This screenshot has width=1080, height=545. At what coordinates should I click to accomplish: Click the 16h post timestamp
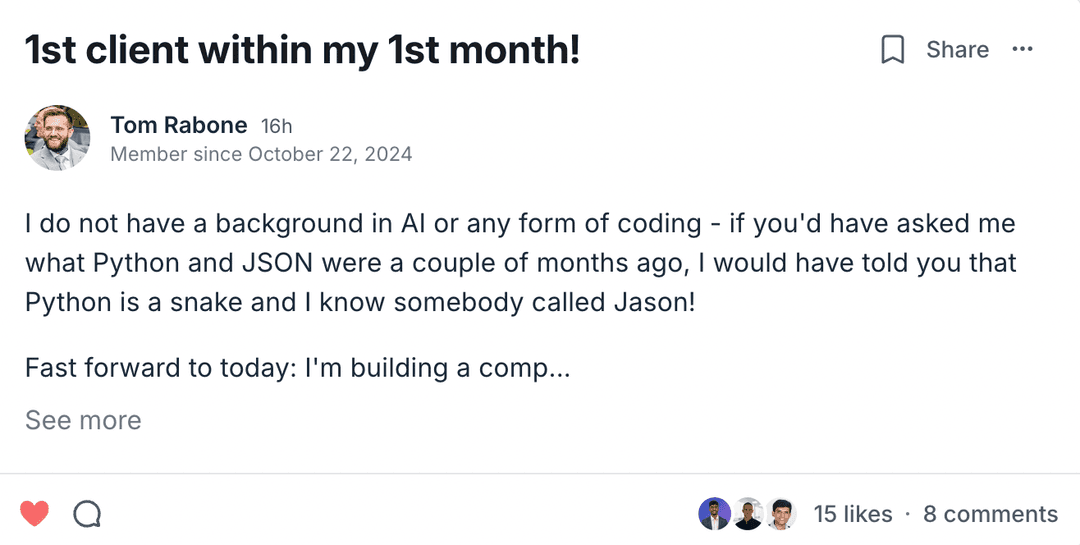tap(276, 126)
